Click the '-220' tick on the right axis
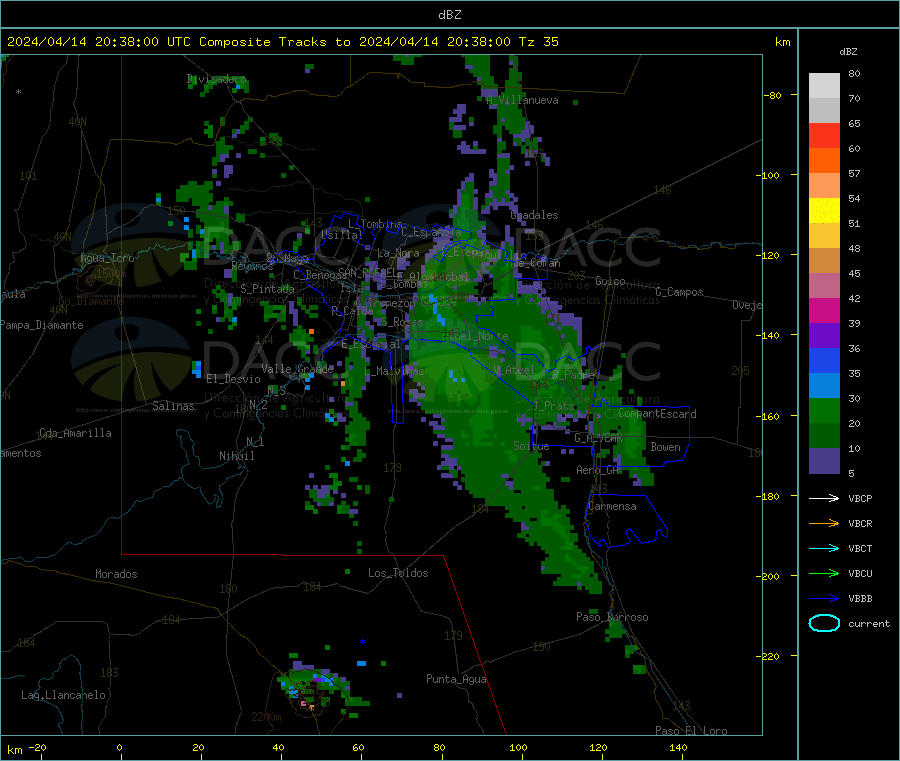The width and height of the screenshot is (900, 761). pos(767,656)
